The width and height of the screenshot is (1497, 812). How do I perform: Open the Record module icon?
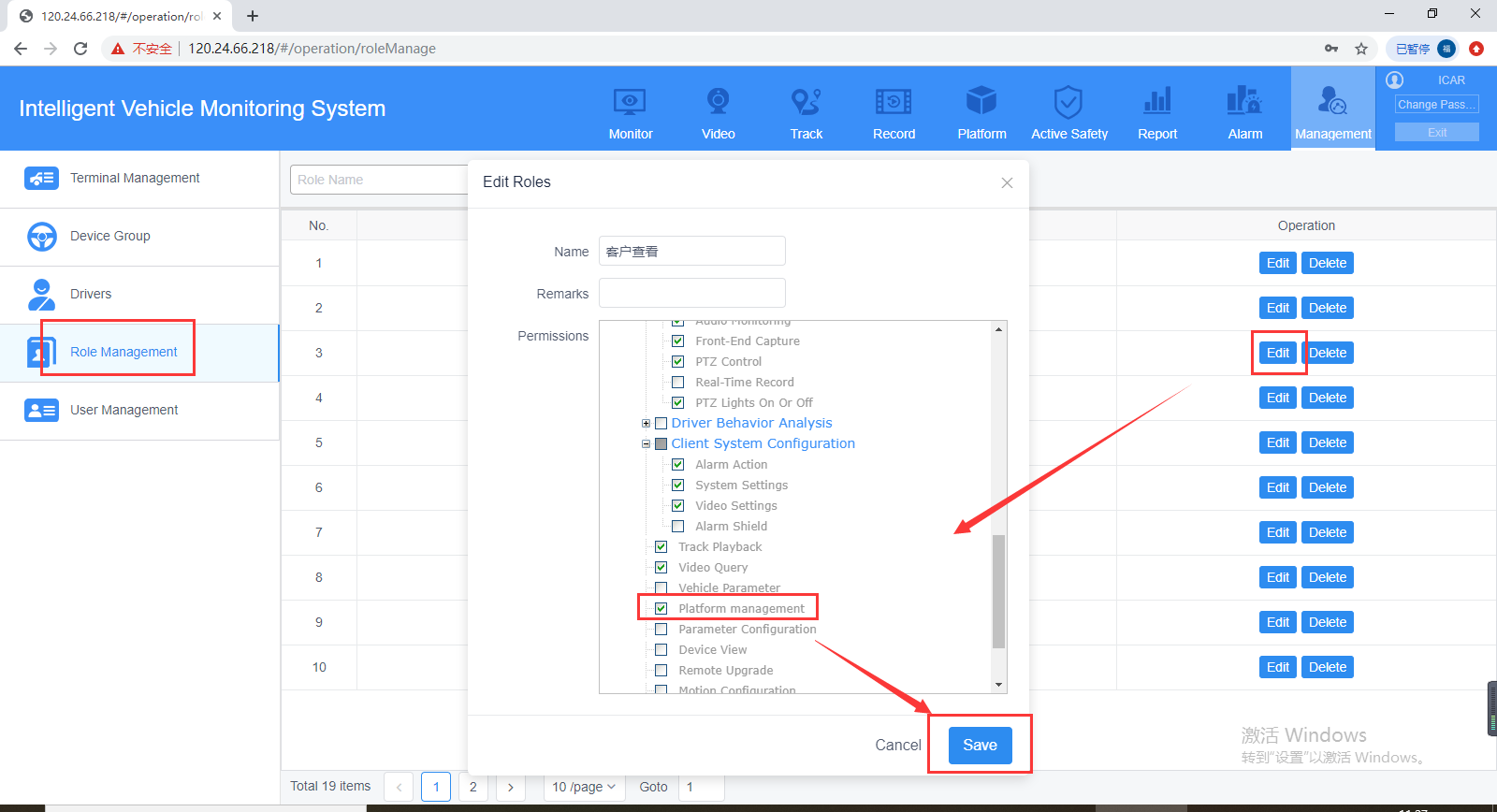(x=894, y=101)
